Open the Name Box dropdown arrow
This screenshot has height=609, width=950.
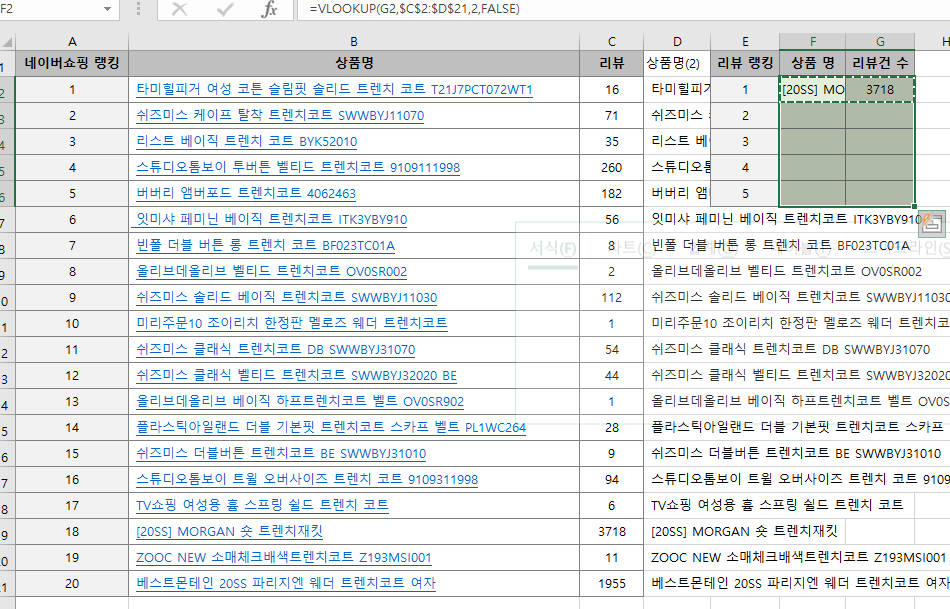pos(107,9)
